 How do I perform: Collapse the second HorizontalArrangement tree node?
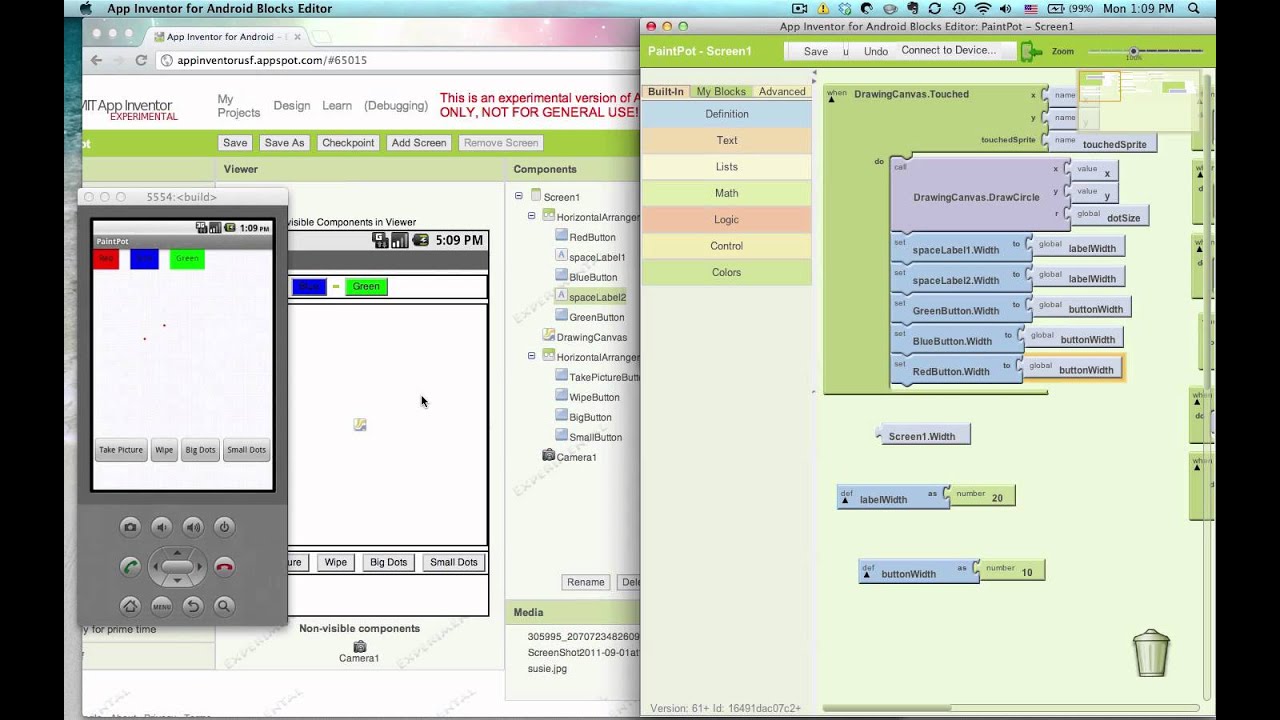pyautogui.click(x=531, y=356)
